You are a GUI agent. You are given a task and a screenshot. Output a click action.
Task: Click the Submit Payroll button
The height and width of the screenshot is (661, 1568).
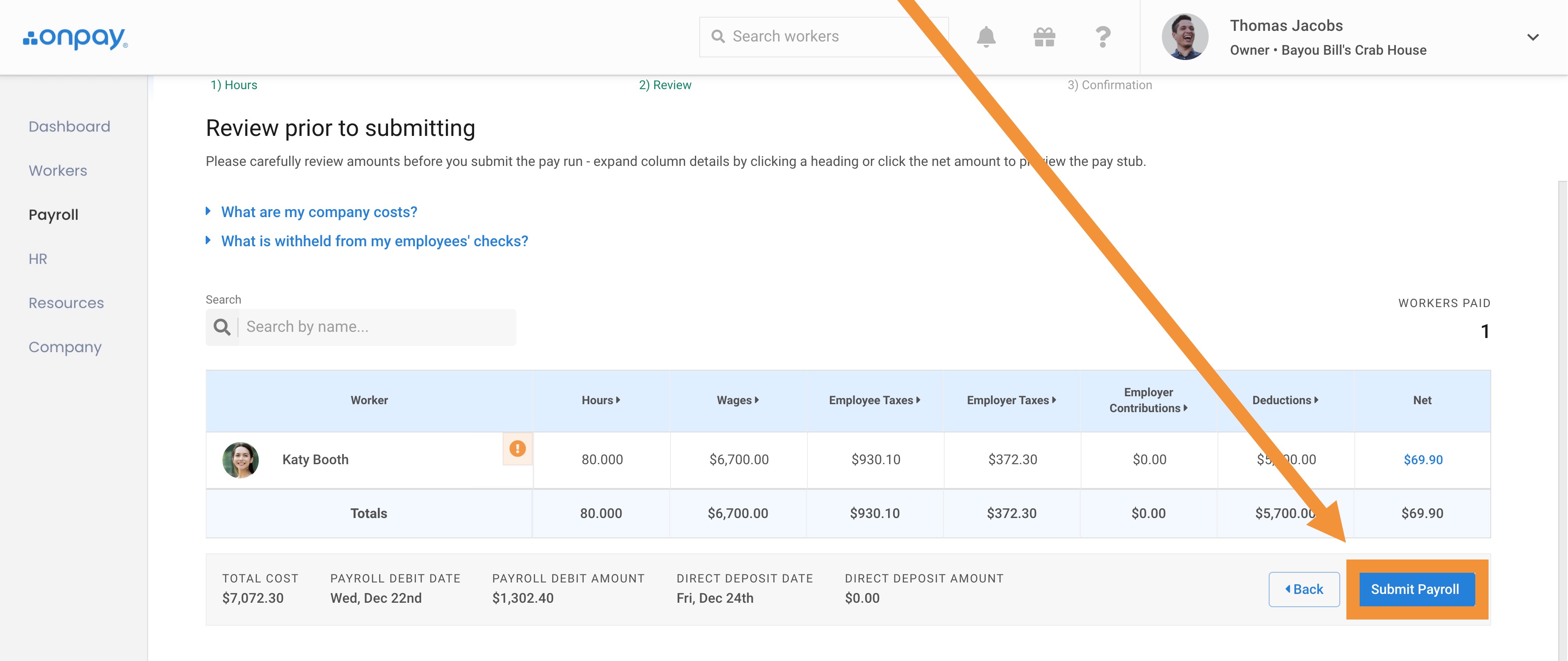pos(1415,589)
